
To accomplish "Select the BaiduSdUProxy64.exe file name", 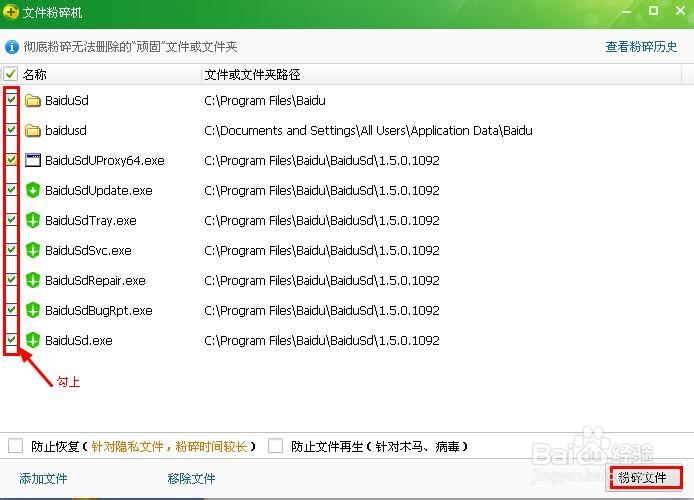I will coord(105,160).
